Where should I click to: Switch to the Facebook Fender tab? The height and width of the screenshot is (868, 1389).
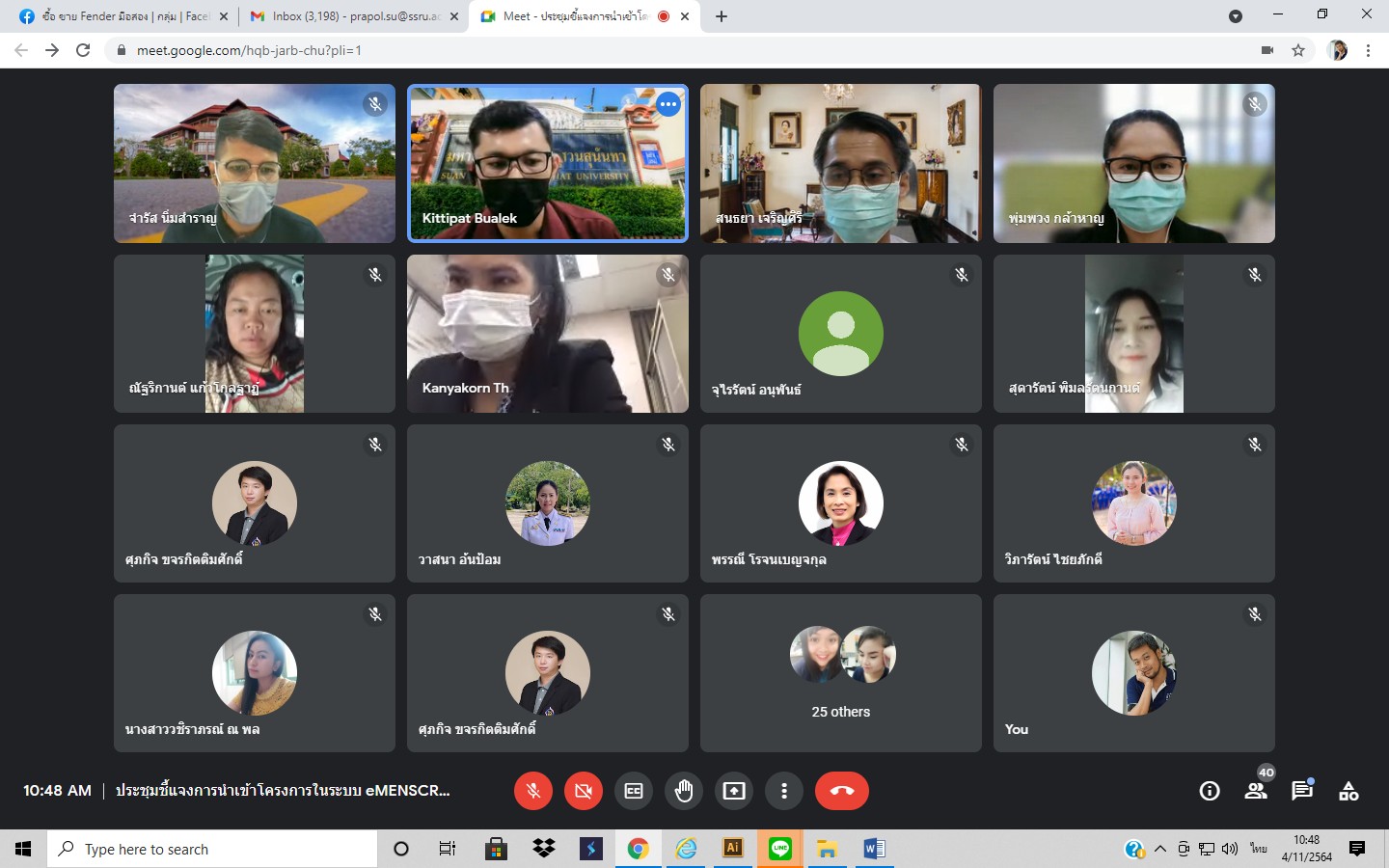click(121, 16)
